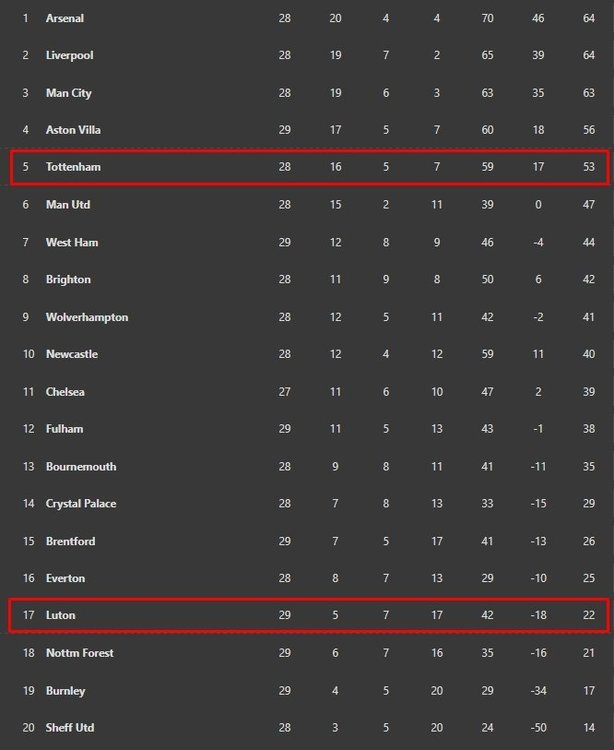Select Bournemouth in the league table
The image size is (614, 750).
(81, 466)
